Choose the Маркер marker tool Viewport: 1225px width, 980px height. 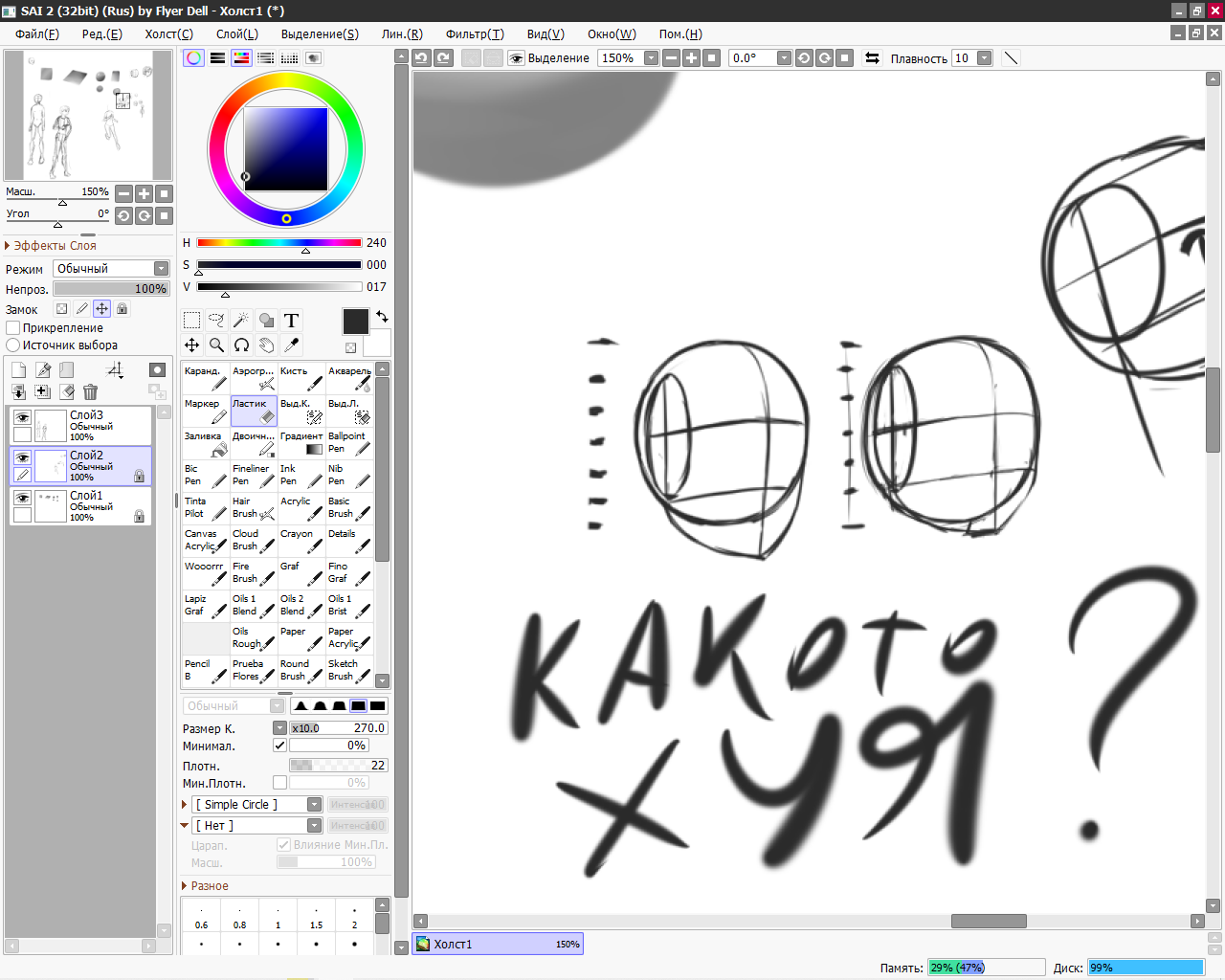click(206, 412)
